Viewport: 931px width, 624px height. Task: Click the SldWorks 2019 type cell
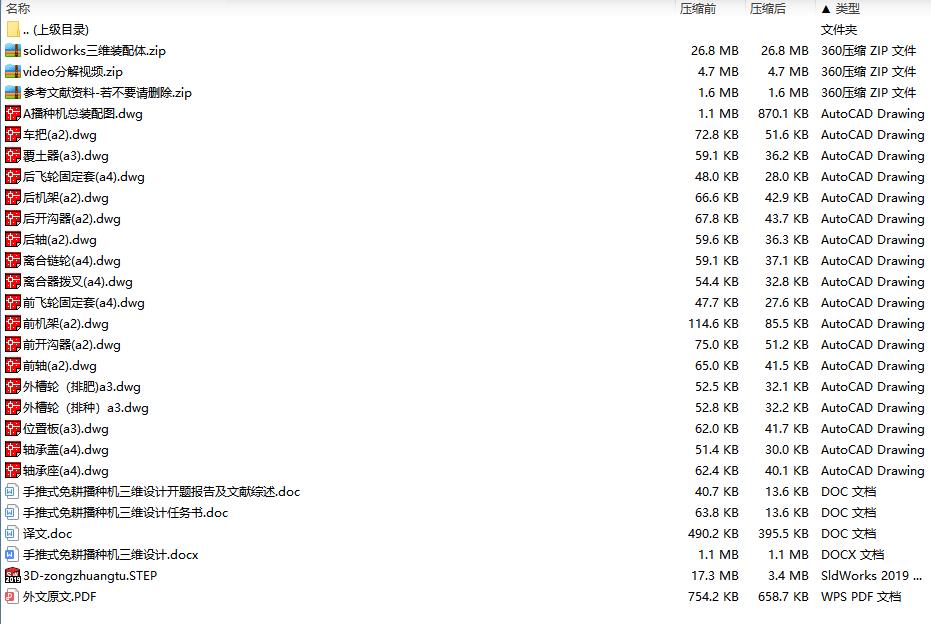tap(872, 575)
